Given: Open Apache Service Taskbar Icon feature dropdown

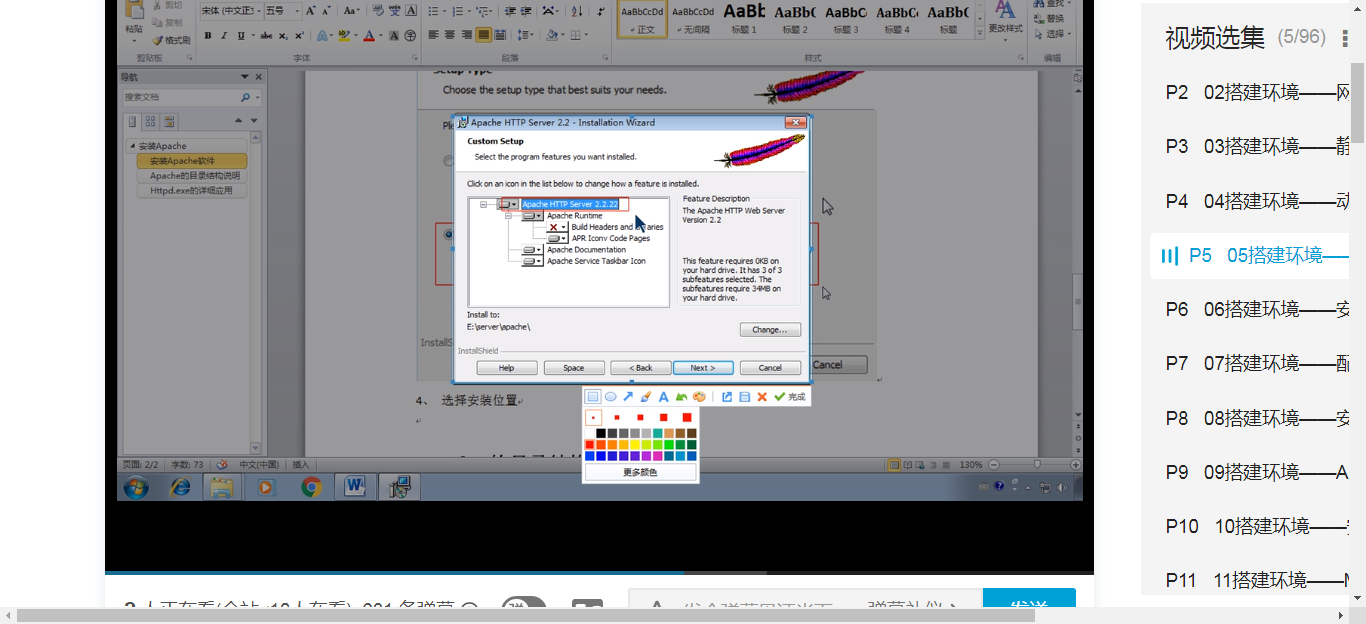Looking at the screenshot, I should point(533,261).
